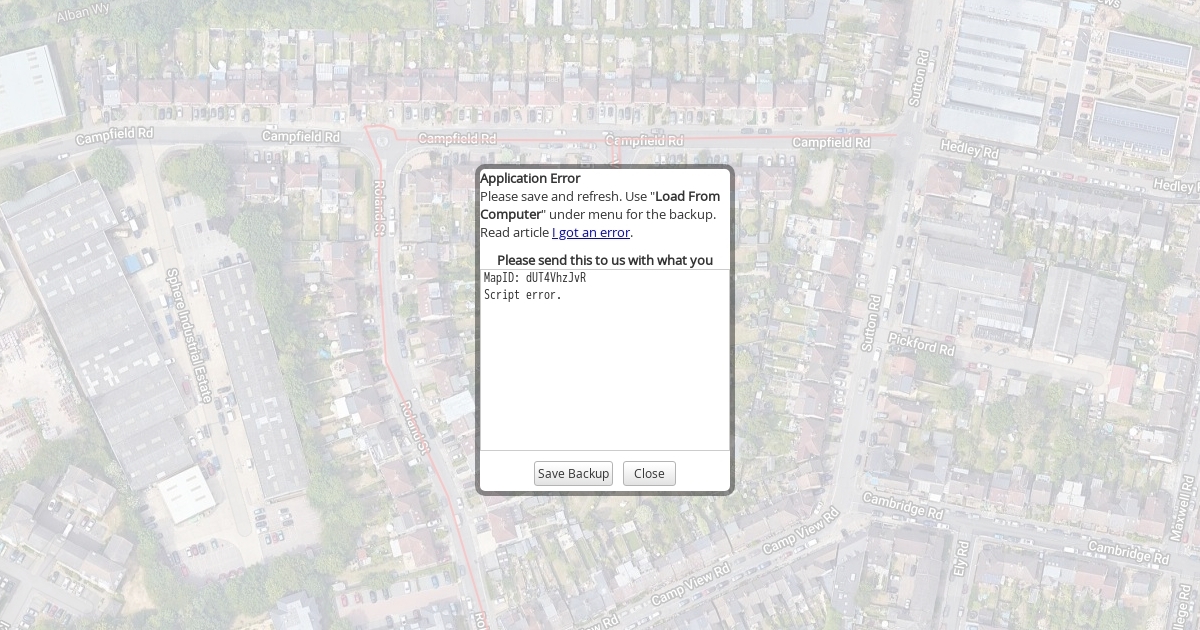Click the Ely Rd street label

click(961, 560)
